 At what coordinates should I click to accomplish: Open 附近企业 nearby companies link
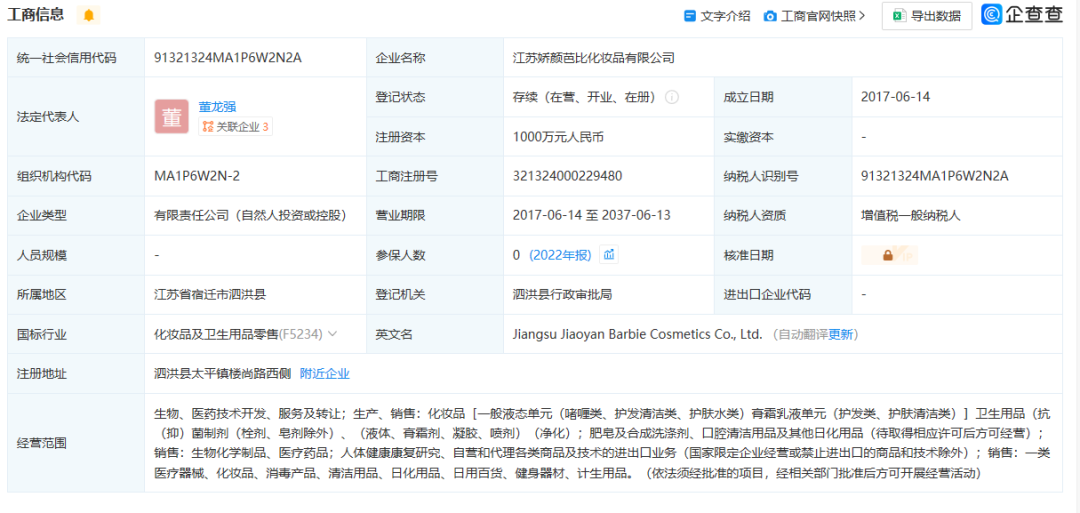click(x=325, y=374)
